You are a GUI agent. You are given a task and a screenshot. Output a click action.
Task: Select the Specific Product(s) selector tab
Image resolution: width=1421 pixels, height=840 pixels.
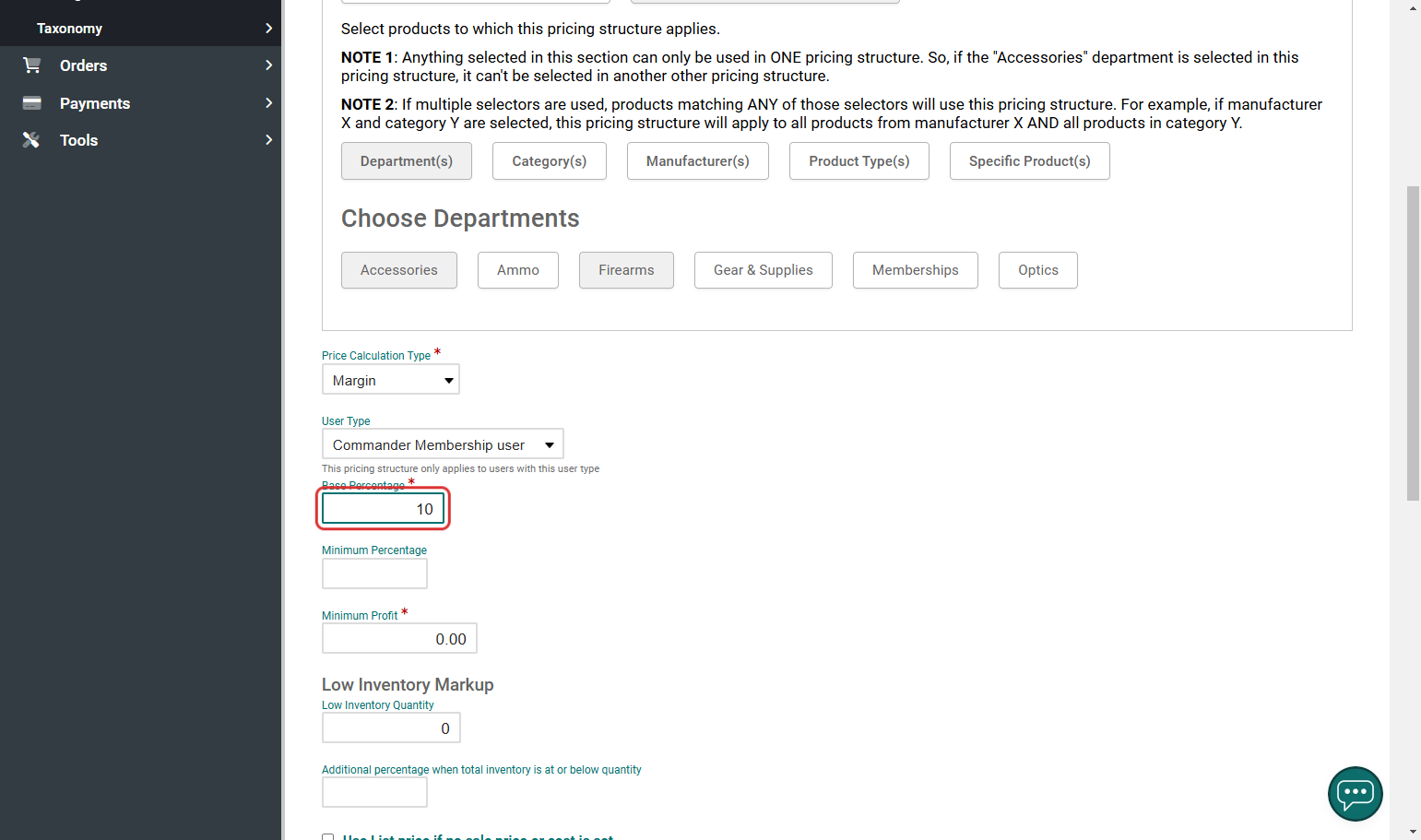pyautogui.click(x=1030, y=161)
